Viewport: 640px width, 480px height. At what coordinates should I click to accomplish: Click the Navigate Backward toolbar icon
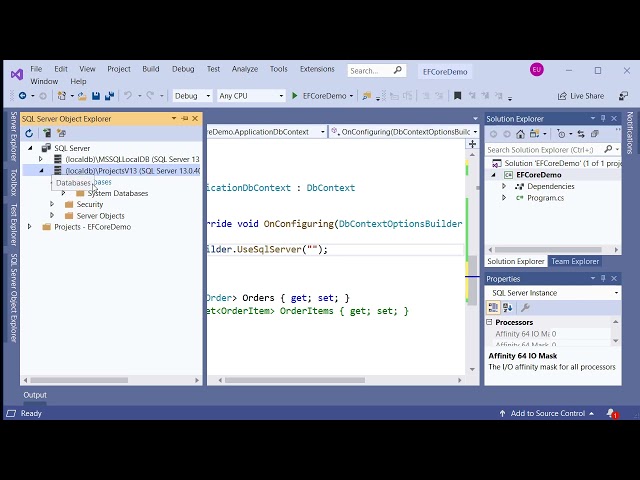[x=22, y=96]
